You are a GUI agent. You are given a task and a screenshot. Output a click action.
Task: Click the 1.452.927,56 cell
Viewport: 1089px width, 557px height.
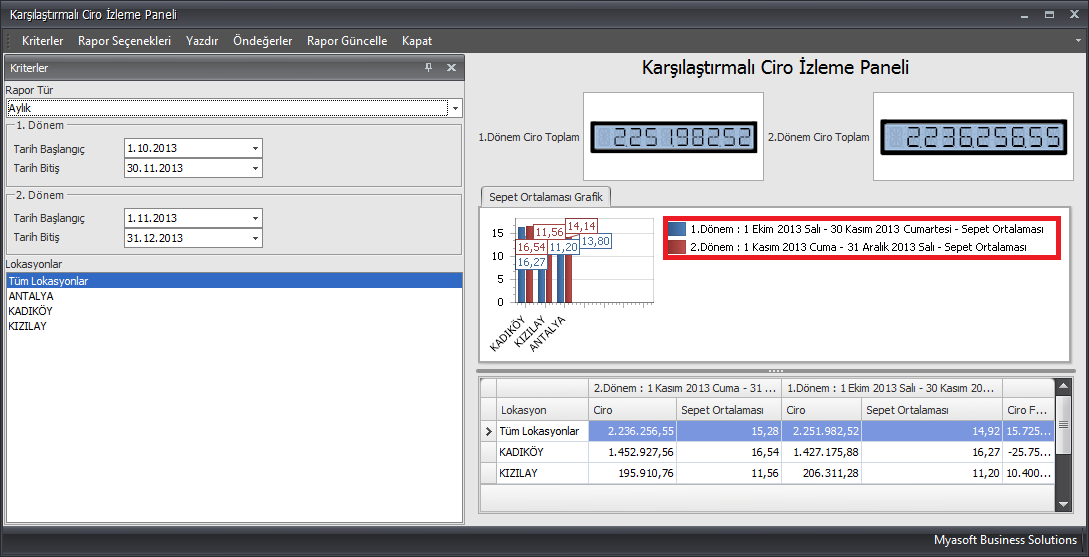[x=632, y=452]
